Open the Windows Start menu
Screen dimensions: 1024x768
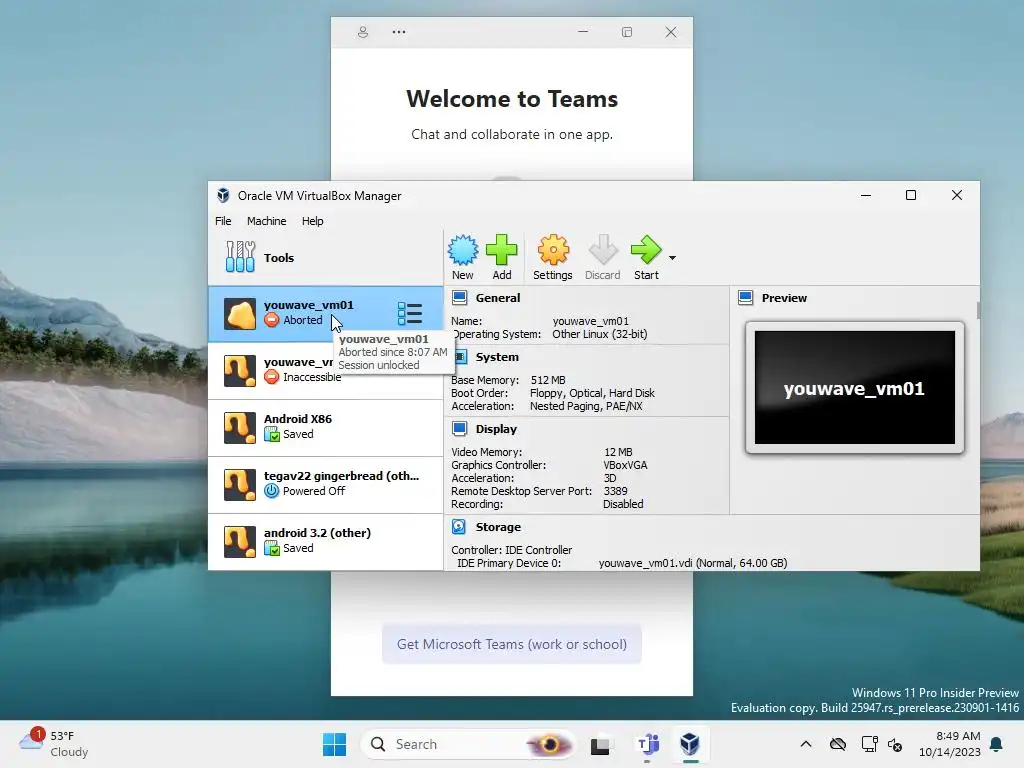(334, 744)
